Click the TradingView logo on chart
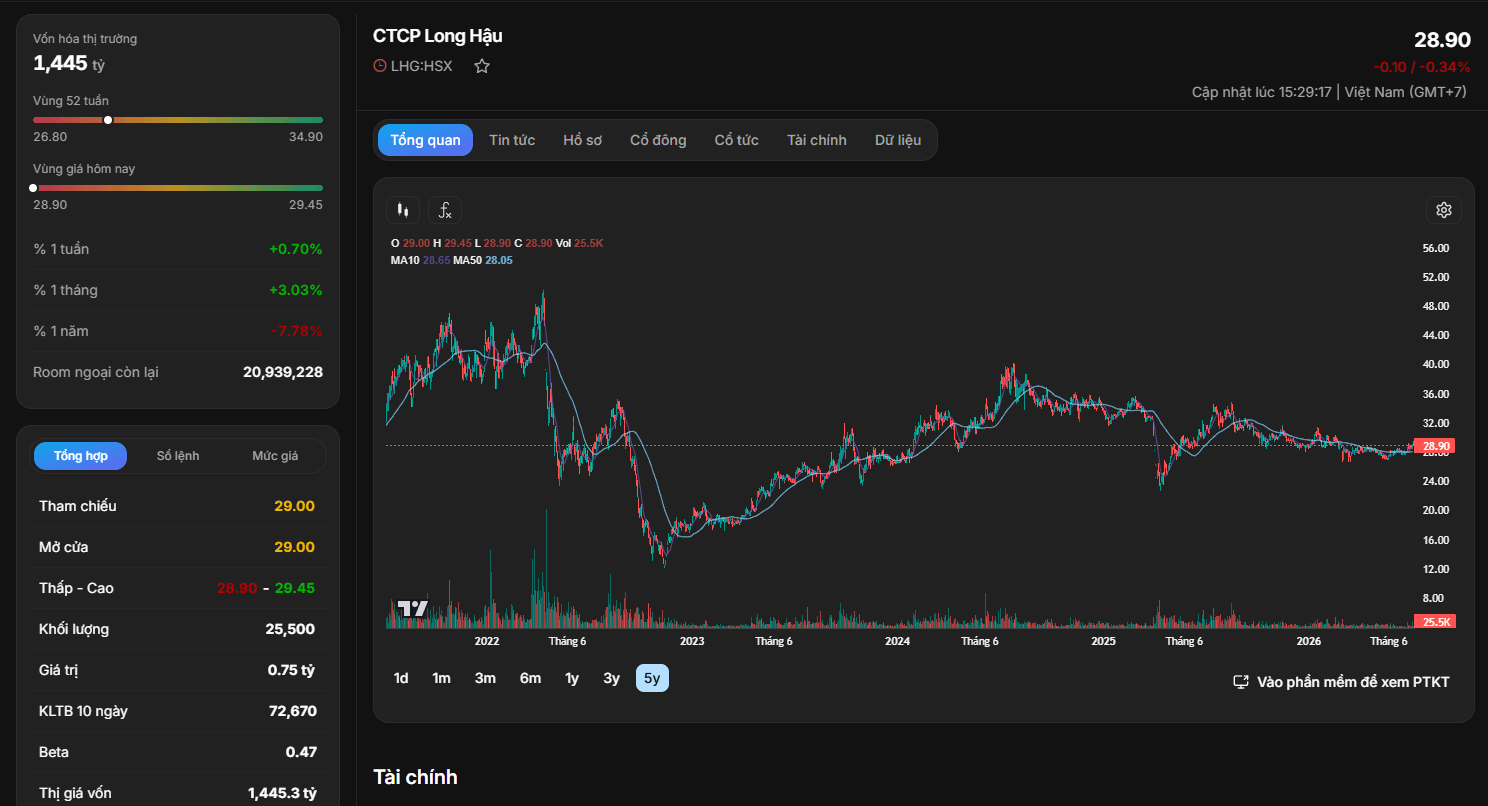Screen dimensions: 1488x806 [412, 608]
